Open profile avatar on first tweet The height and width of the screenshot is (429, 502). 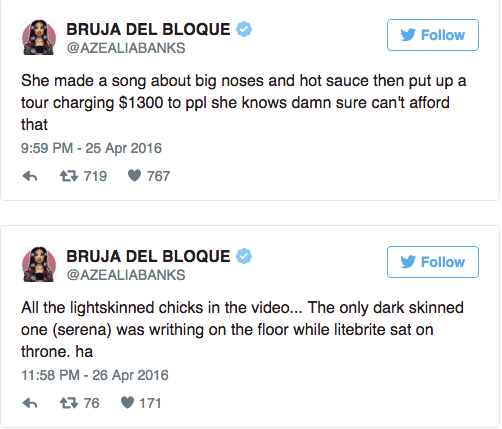tap(39, 37)
